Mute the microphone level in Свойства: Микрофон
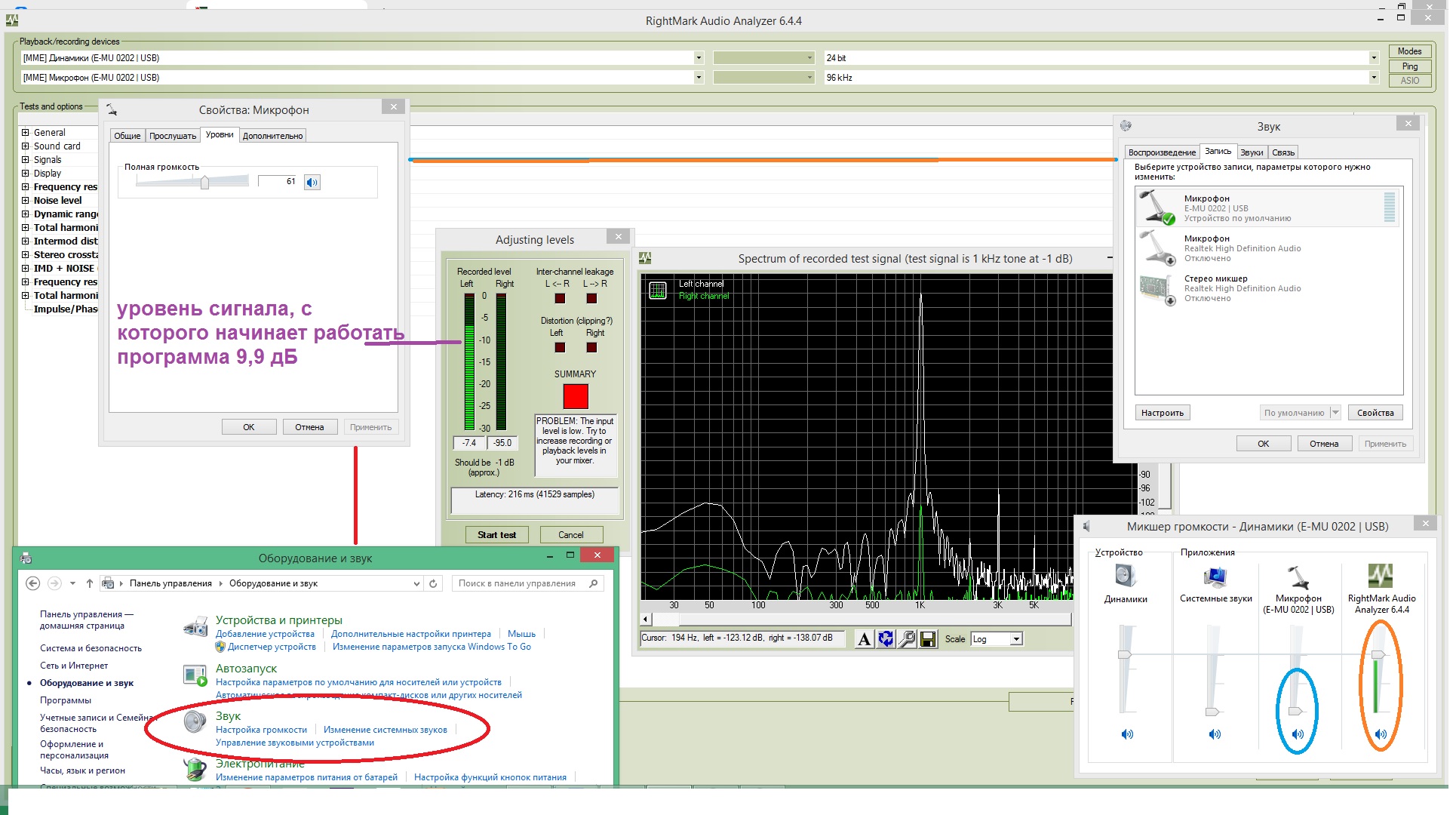This screenshot has width=1456, height=815. (312, 182)
